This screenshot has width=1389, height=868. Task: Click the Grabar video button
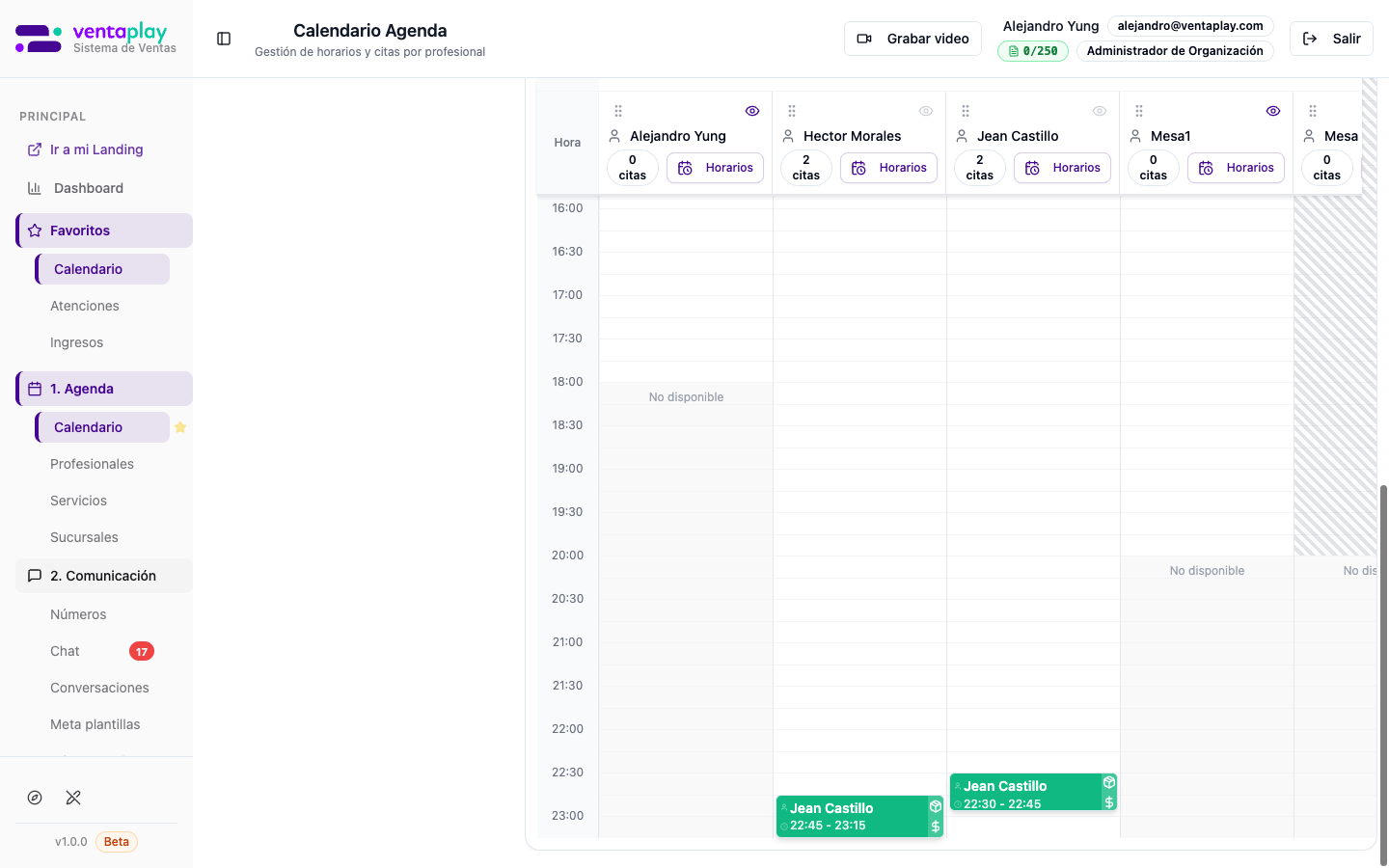point(912,39)
